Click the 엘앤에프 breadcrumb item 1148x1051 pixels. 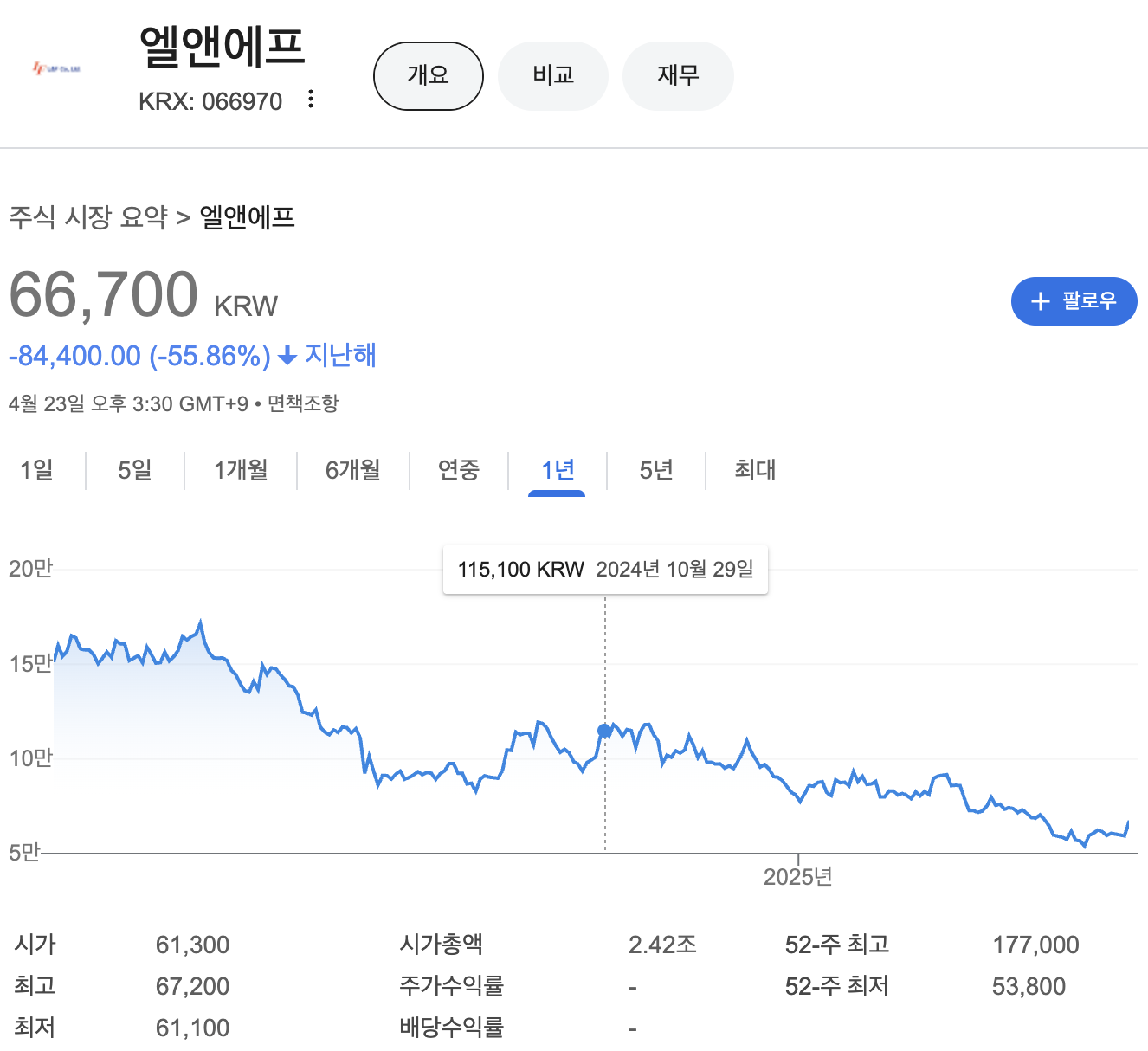point(248,216)
